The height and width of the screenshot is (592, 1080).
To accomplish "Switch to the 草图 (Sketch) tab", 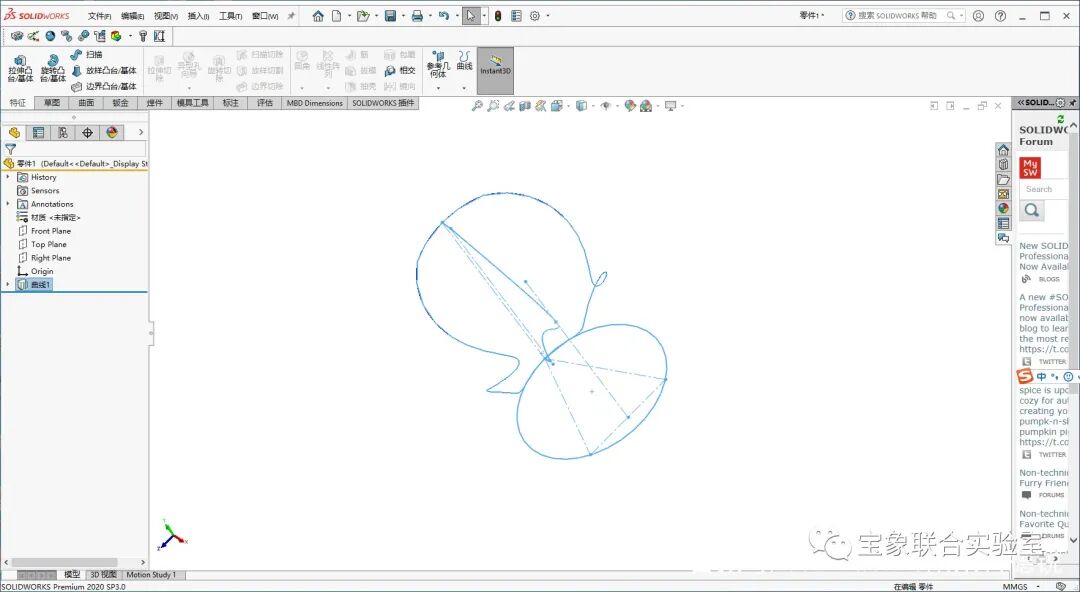I will coord(52,103).
